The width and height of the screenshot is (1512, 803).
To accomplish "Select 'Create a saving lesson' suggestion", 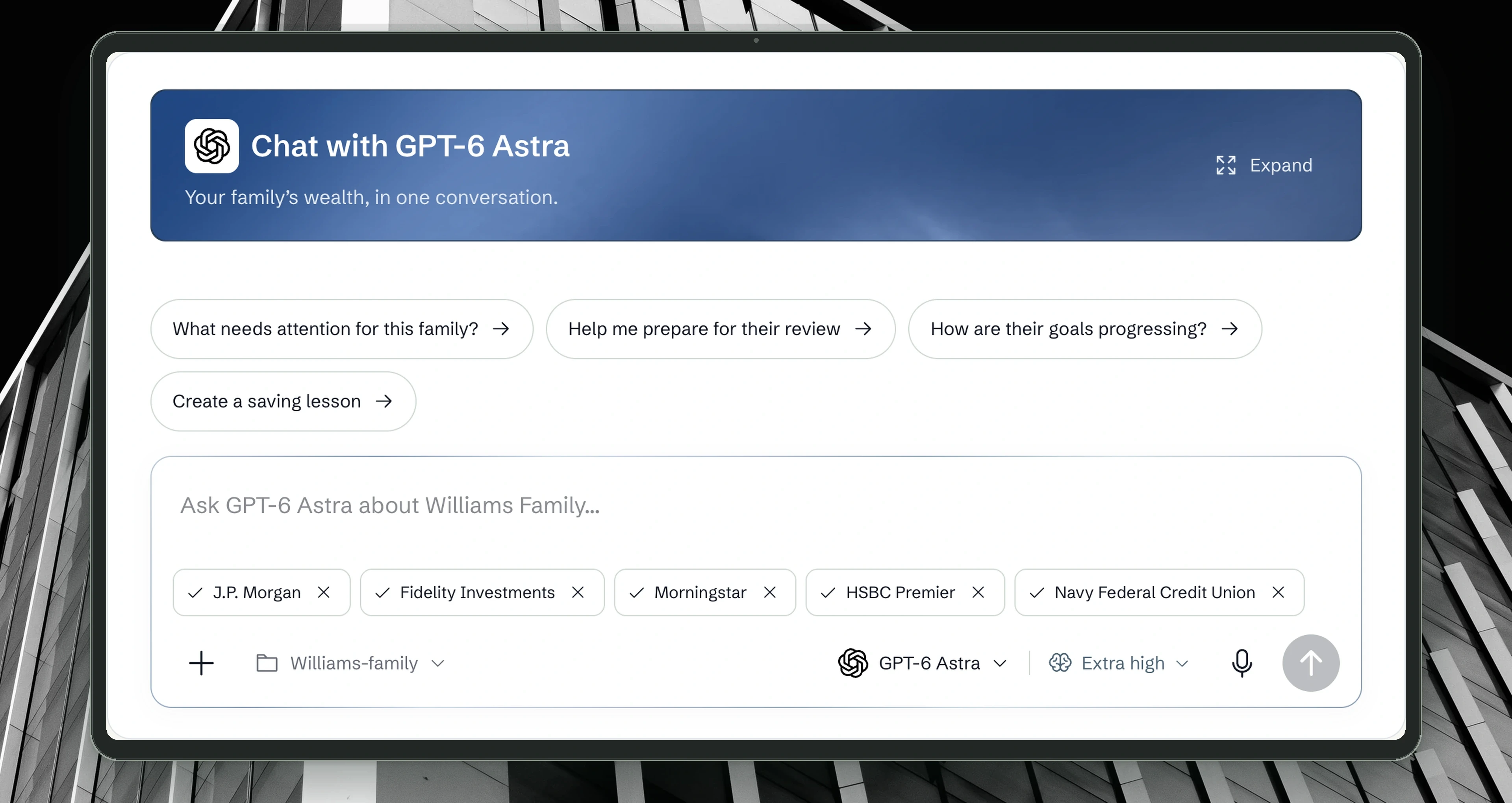I will click(x=283, y=401).
